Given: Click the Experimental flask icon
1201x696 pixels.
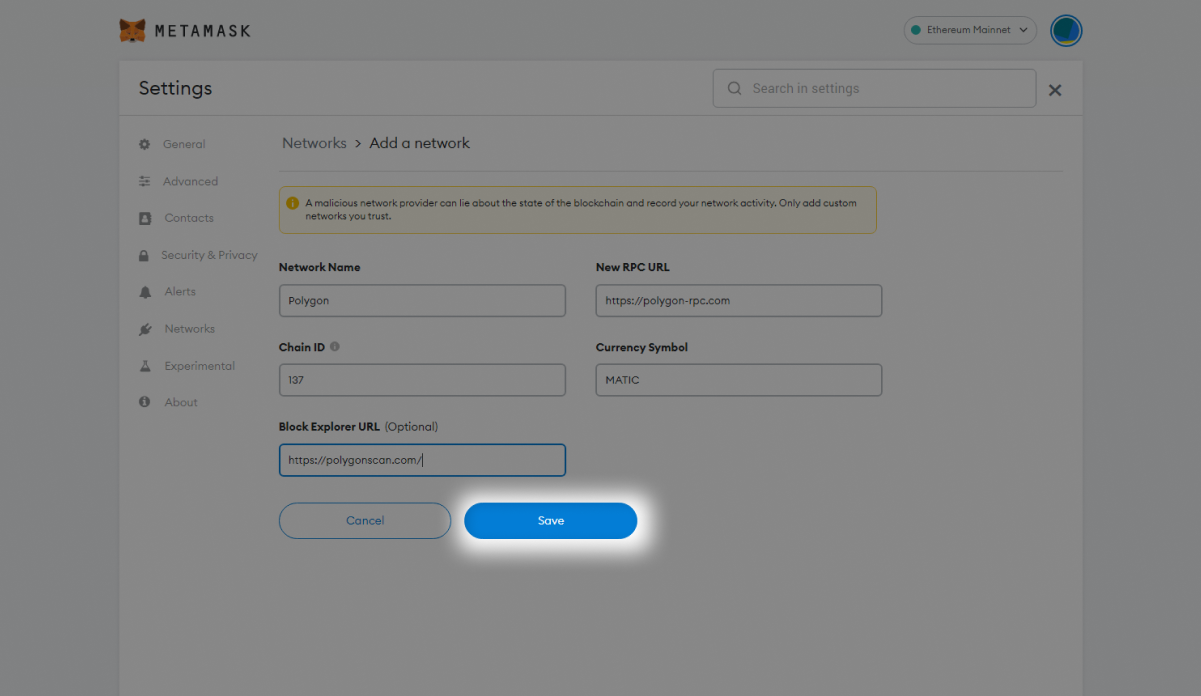Looking at the screenshot, I should tap(144, 366).
